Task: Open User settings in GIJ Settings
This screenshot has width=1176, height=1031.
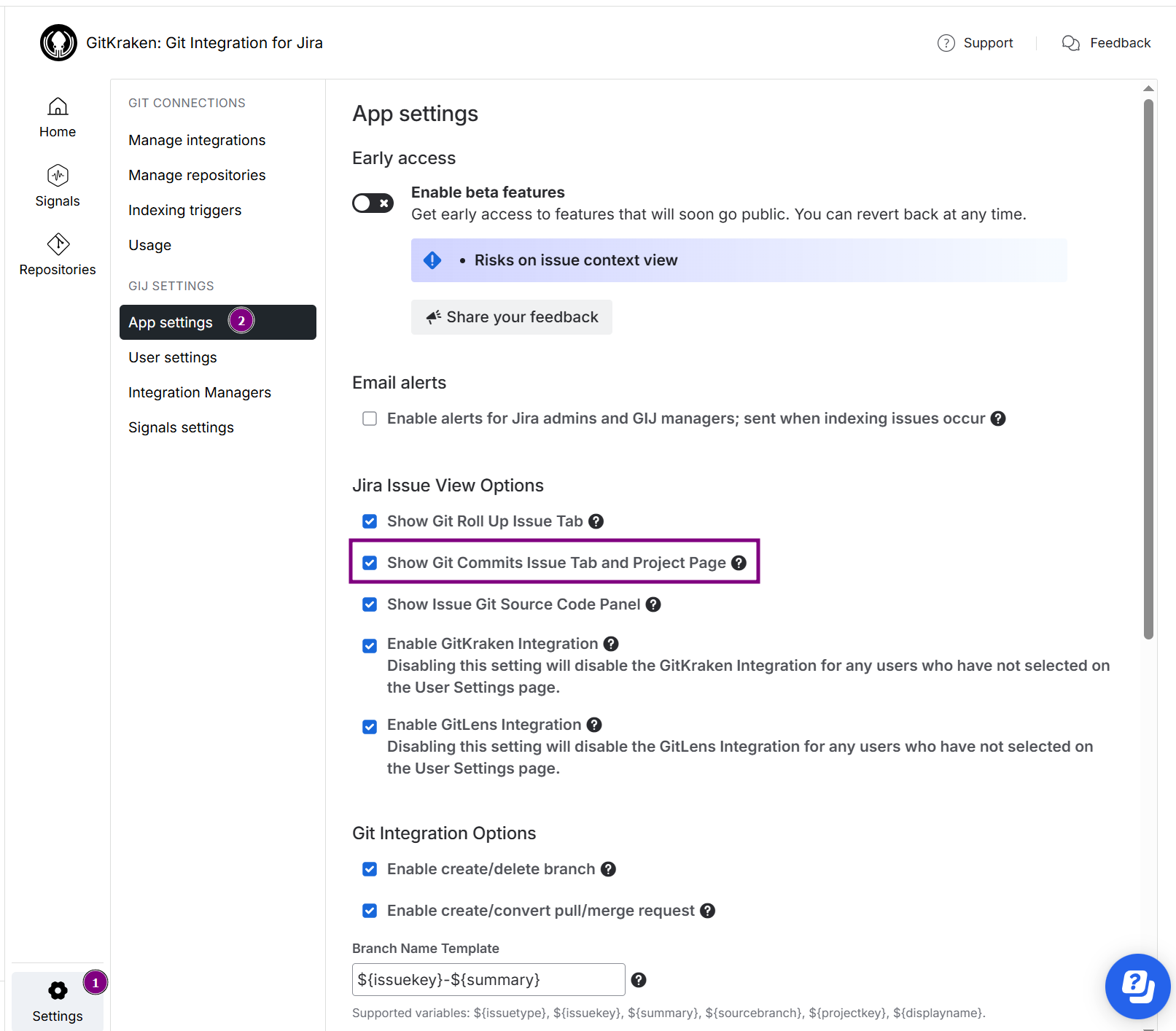Action: pyautogui.click(x=173, y=357)
